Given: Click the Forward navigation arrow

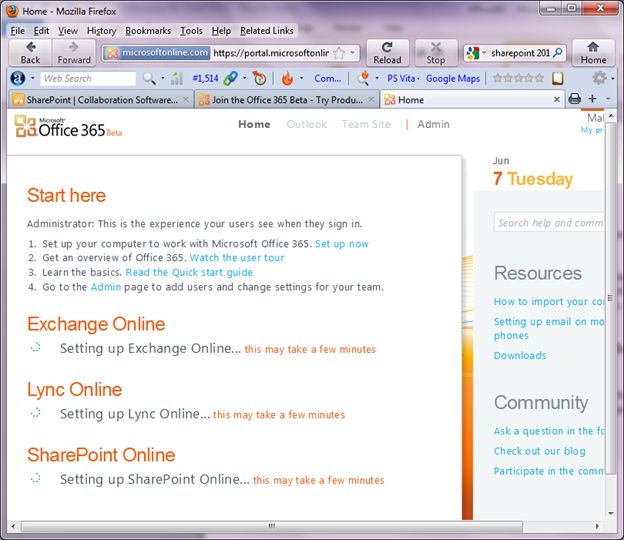Looking at the screenshot, I should [74, 53].
